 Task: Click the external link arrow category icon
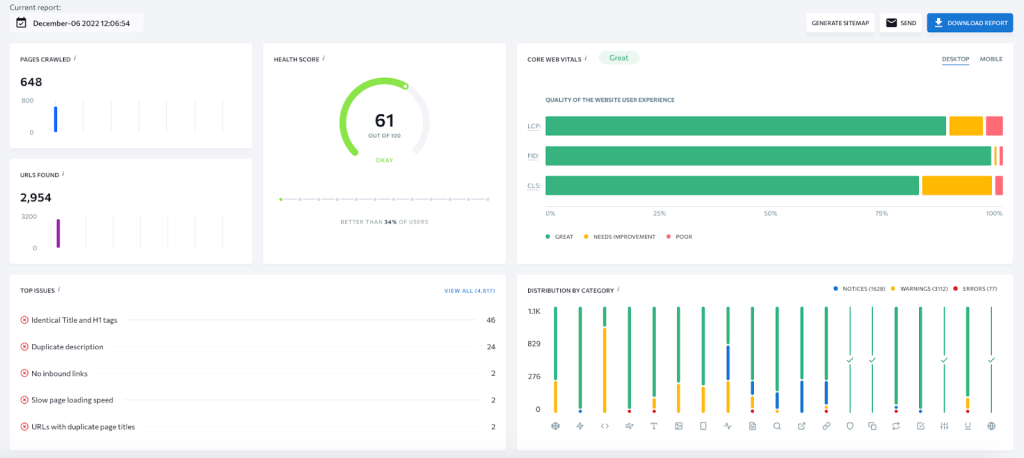802,426
